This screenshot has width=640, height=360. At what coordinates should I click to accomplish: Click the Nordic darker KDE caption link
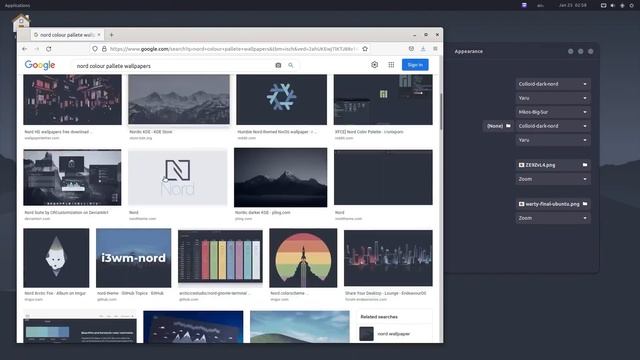(x=262, y=213)
